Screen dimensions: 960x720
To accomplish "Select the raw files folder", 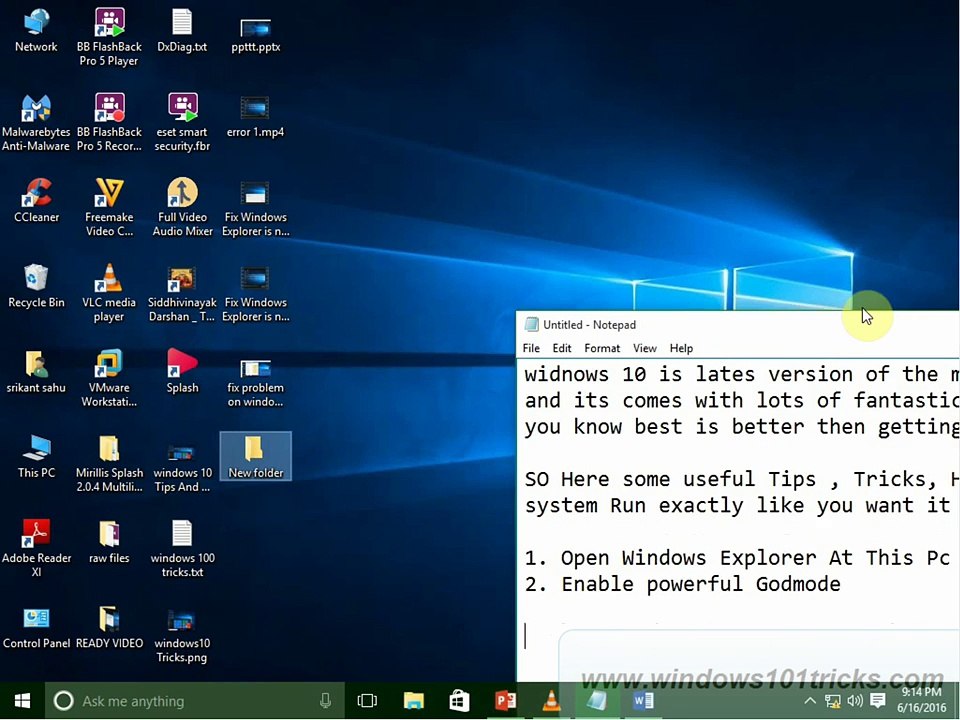I will pos(109,542).
